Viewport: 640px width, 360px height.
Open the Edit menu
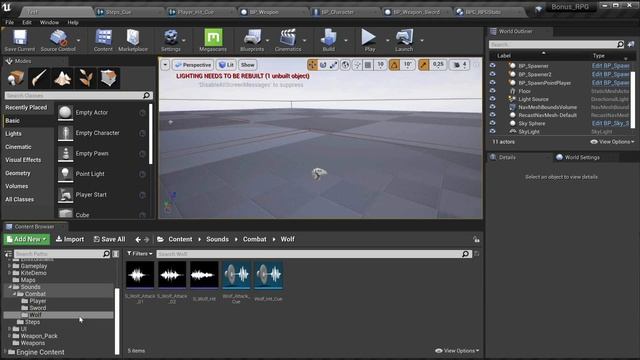[x=27, y=22]
